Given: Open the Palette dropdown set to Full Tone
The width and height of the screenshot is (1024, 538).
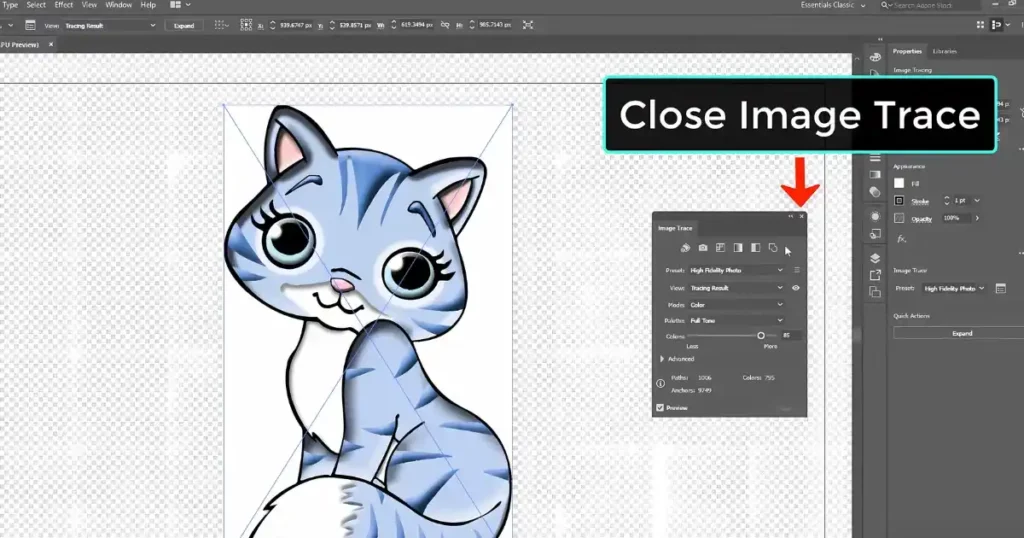Looking at the screenshot, I should (x=736, y=321).
